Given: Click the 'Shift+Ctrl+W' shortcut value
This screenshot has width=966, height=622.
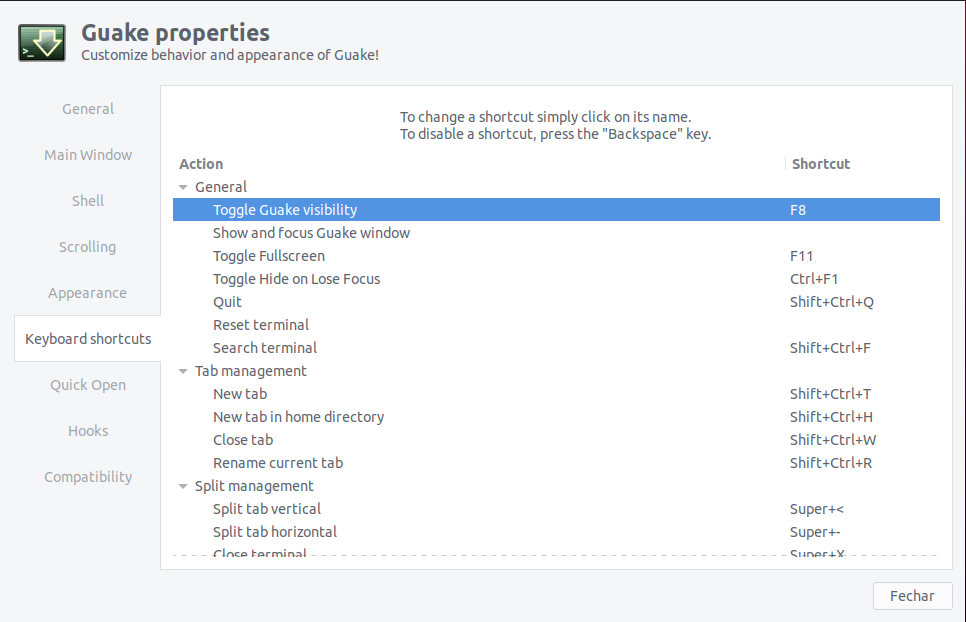Looking at the screenshot, I should coord(833,440).
